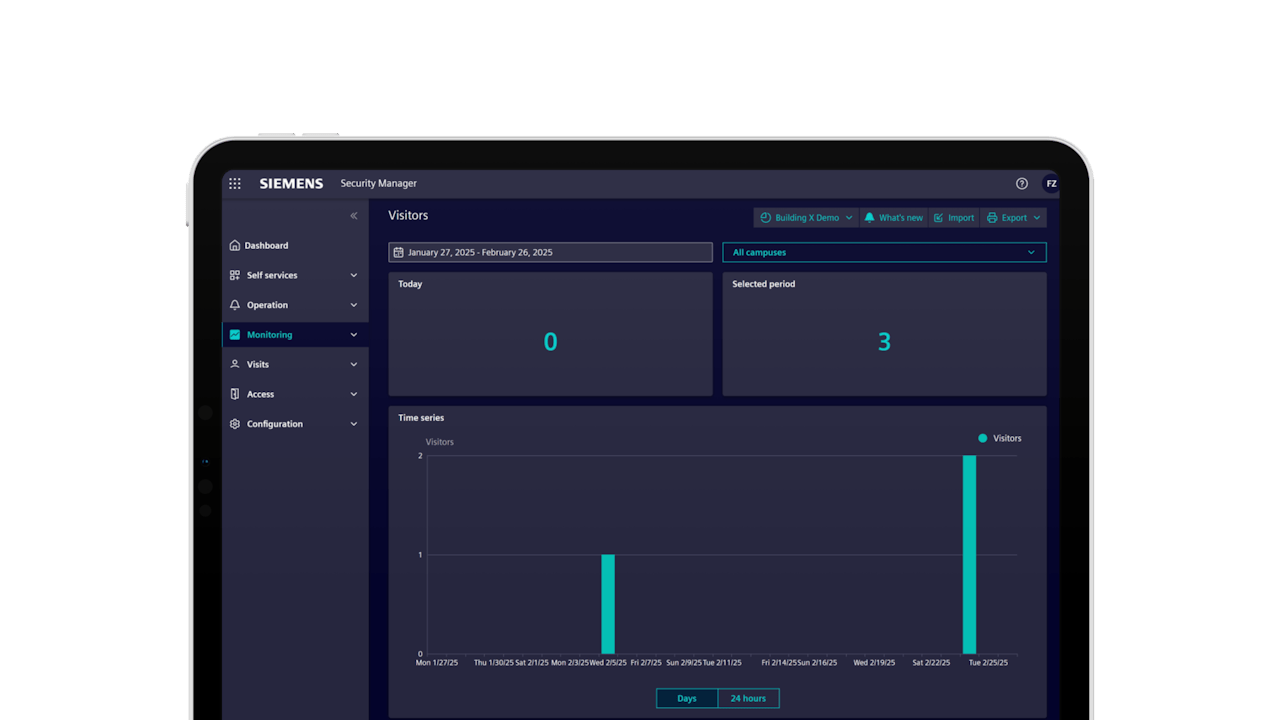Select the Dashboard home icon
The image size is (1280, 720).
[236, 245]
